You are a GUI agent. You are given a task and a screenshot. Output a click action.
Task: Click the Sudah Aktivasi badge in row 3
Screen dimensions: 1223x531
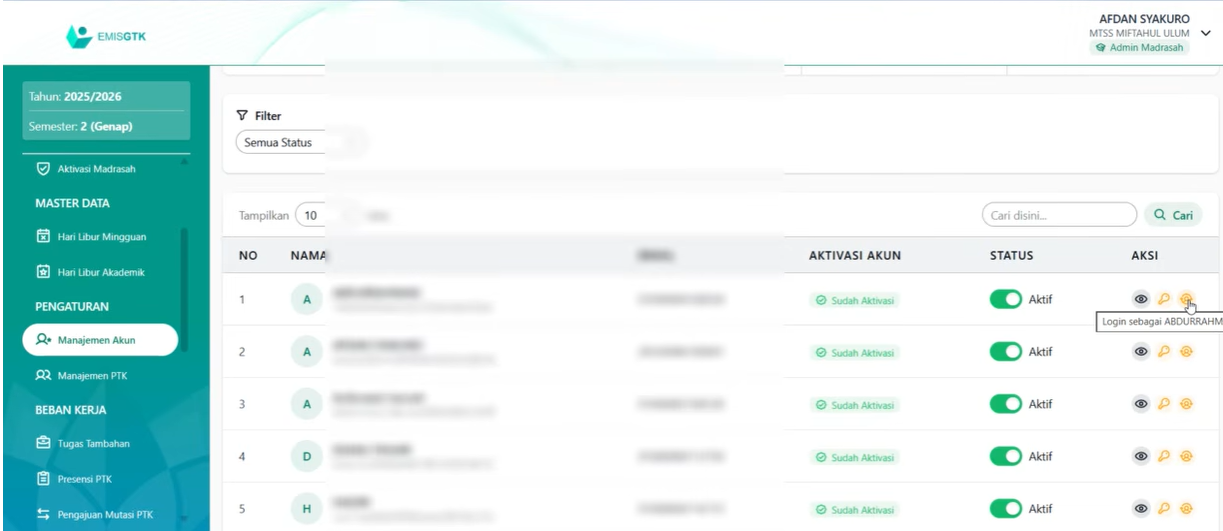tap(854, 405)
